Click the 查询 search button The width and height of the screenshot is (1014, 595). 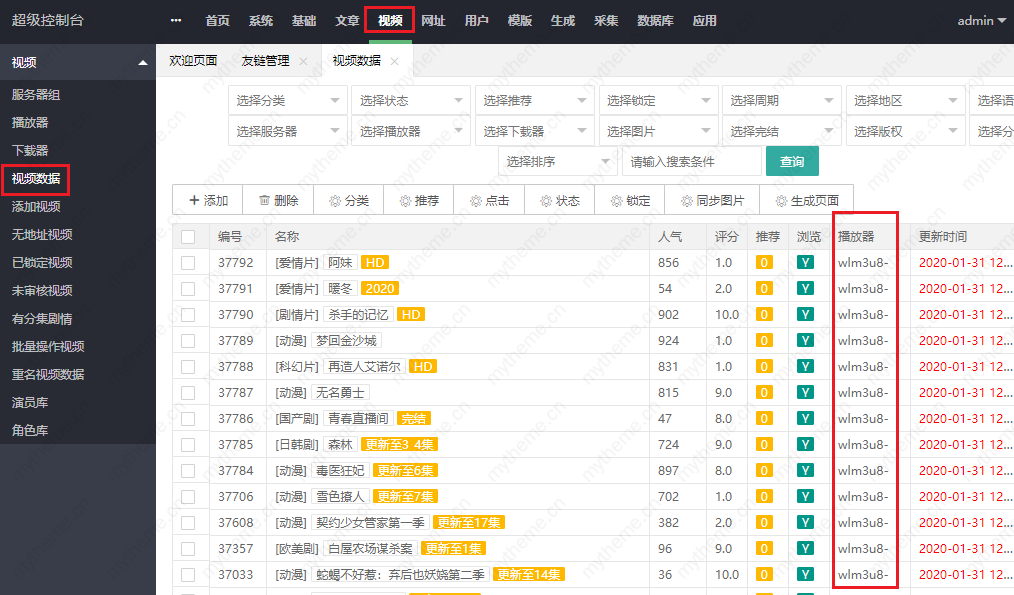coord(792,161)
